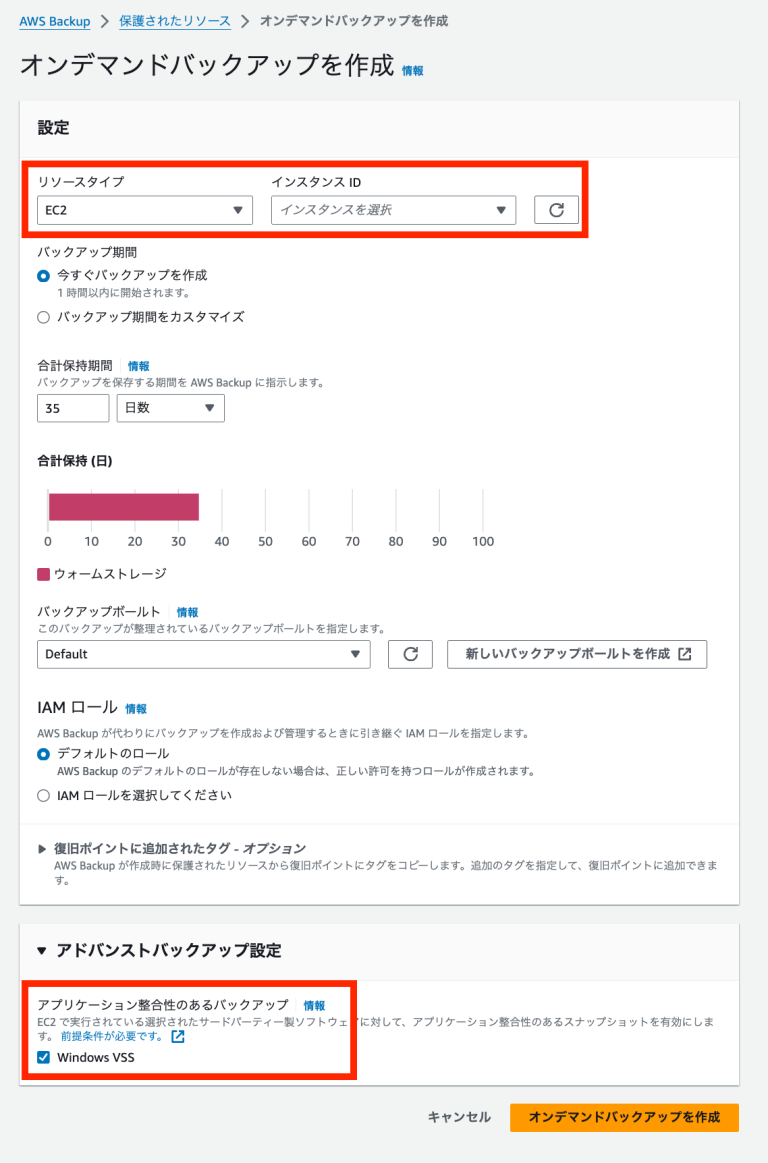Refresh the instance ID list
Image resolution: width=768 pixels, height=1163 pixels.
[x=556, y=210]
